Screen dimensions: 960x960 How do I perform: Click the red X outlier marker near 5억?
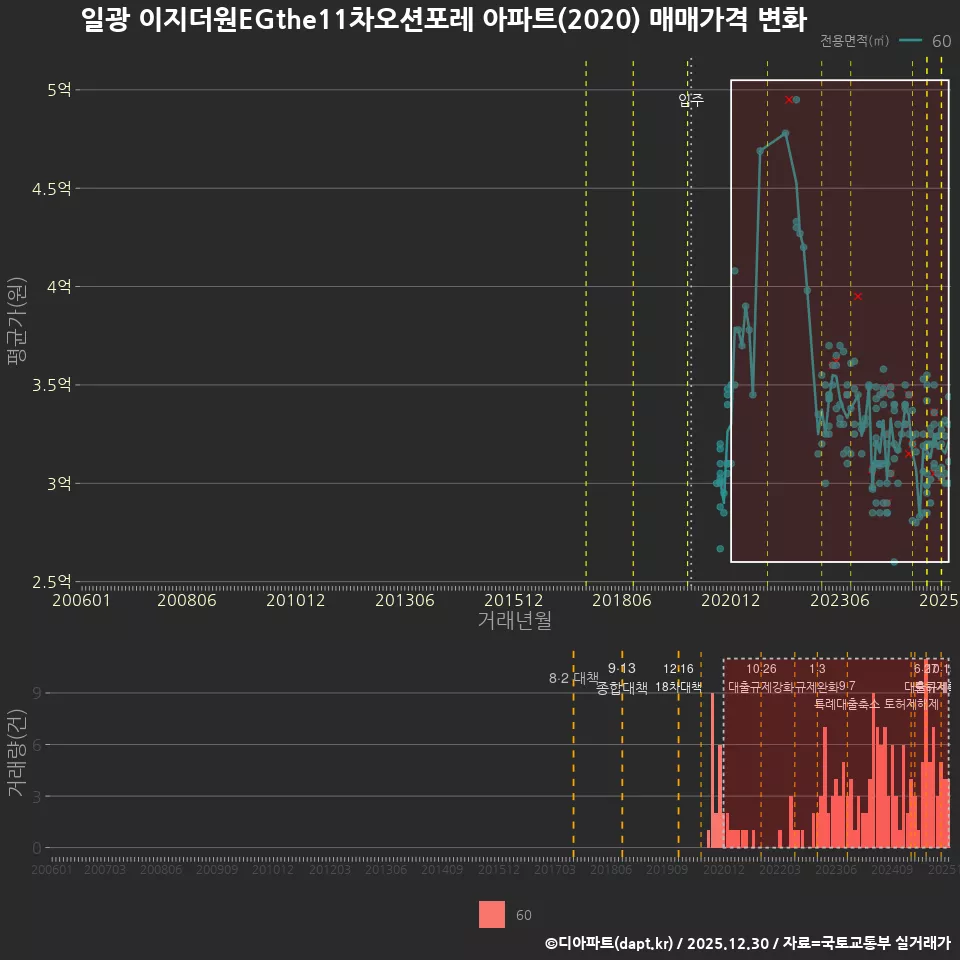coord(791,98)
